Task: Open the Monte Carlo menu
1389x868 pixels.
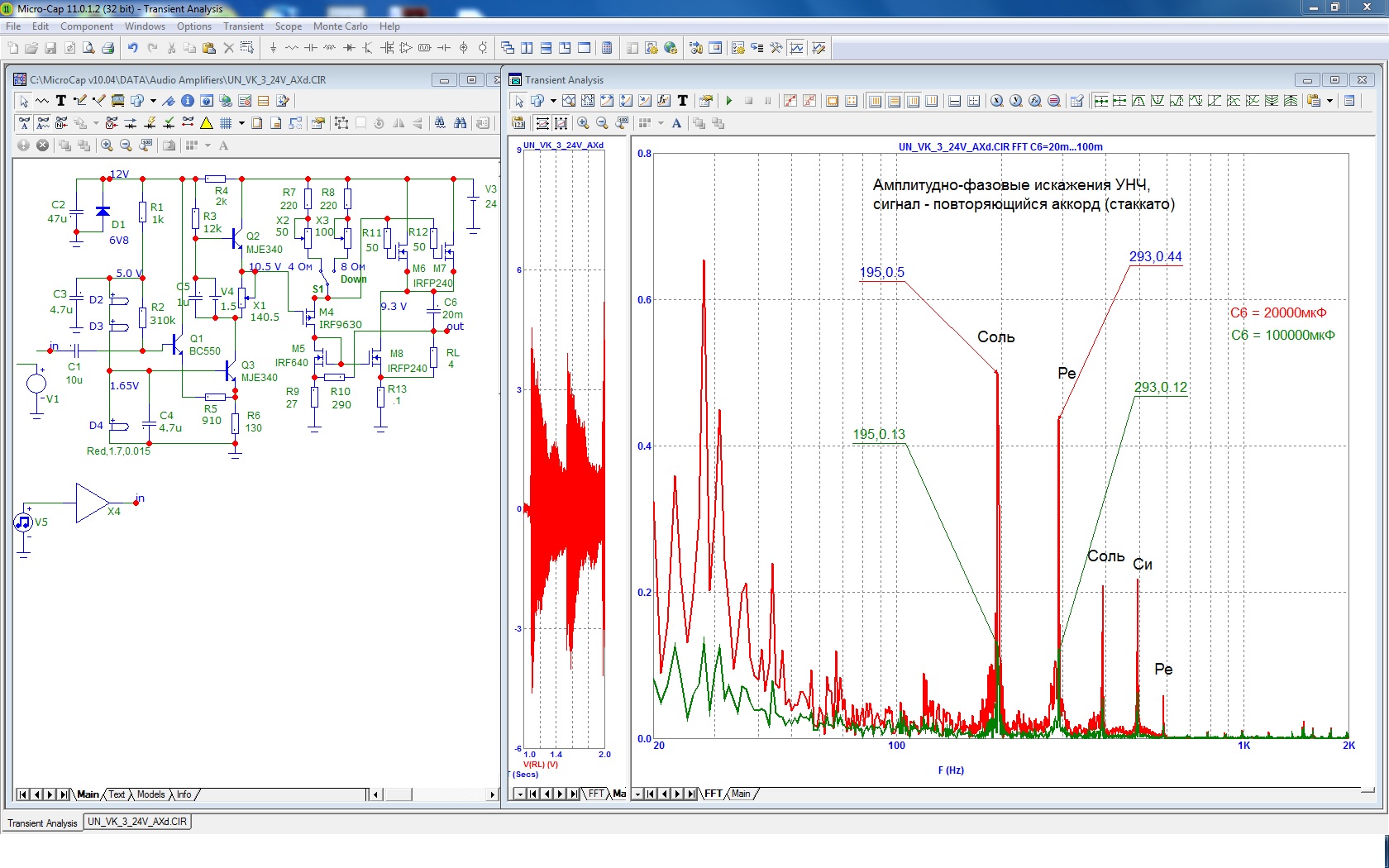Action: coord(340,26)
